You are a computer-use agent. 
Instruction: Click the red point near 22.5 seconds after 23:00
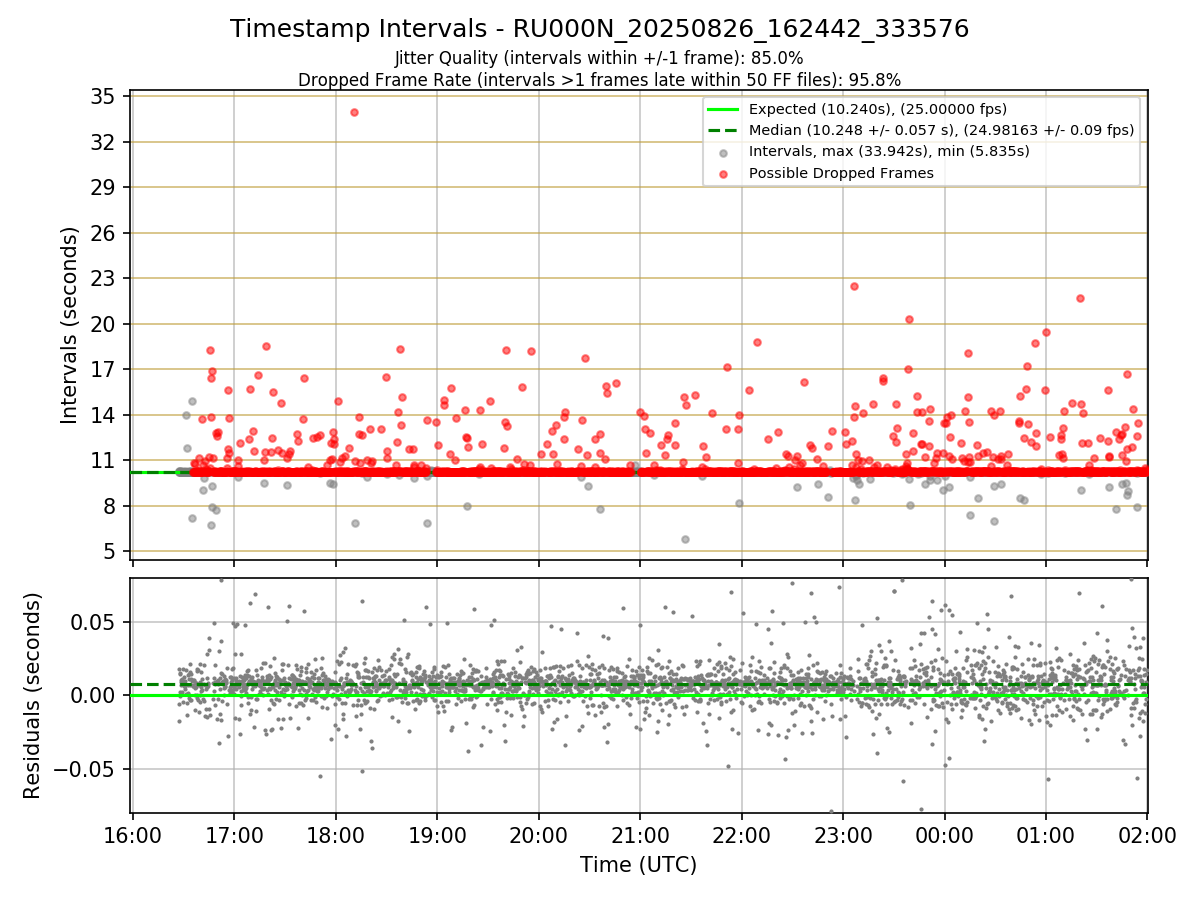854,286
